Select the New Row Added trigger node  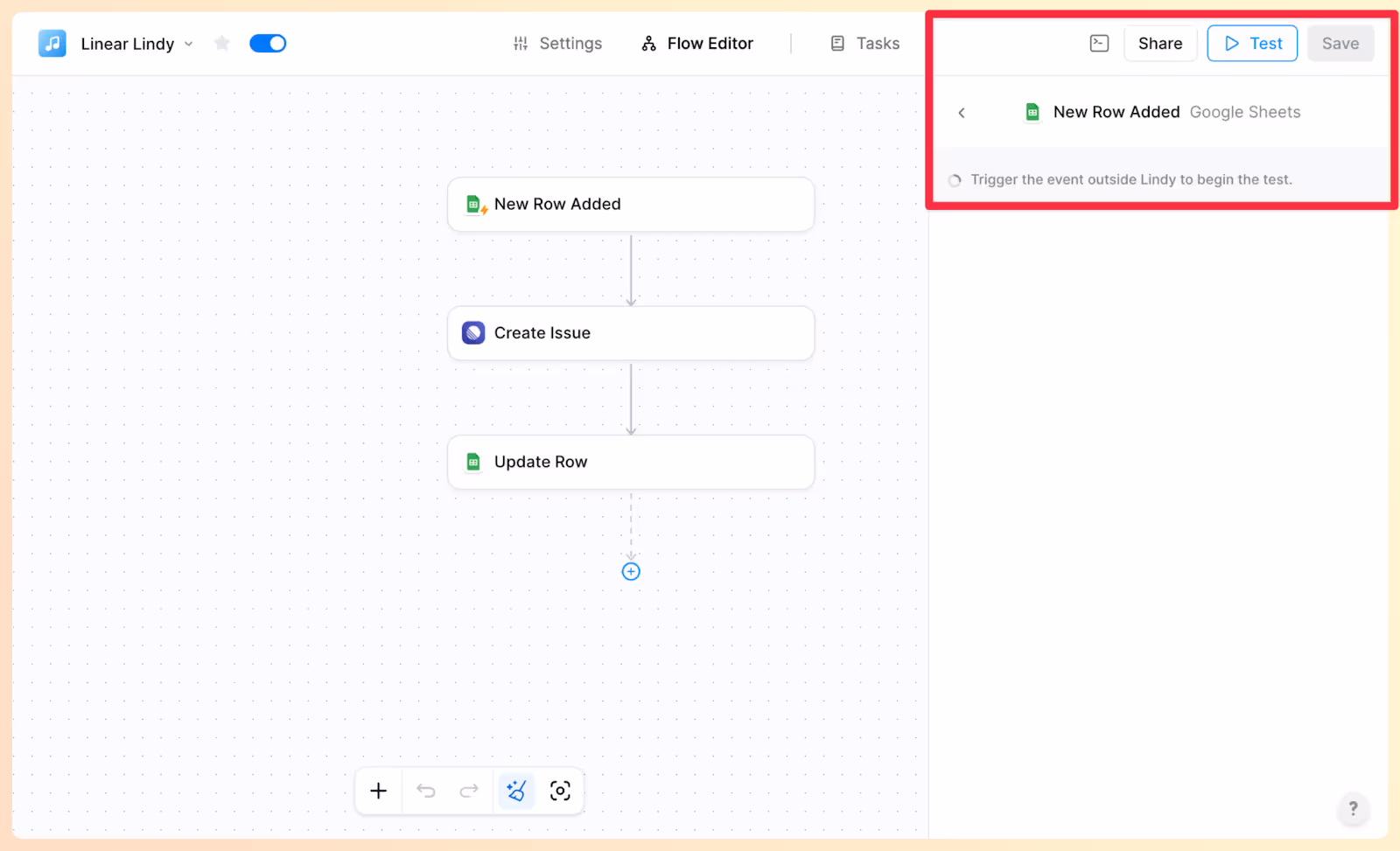click(x=631, y=205)
